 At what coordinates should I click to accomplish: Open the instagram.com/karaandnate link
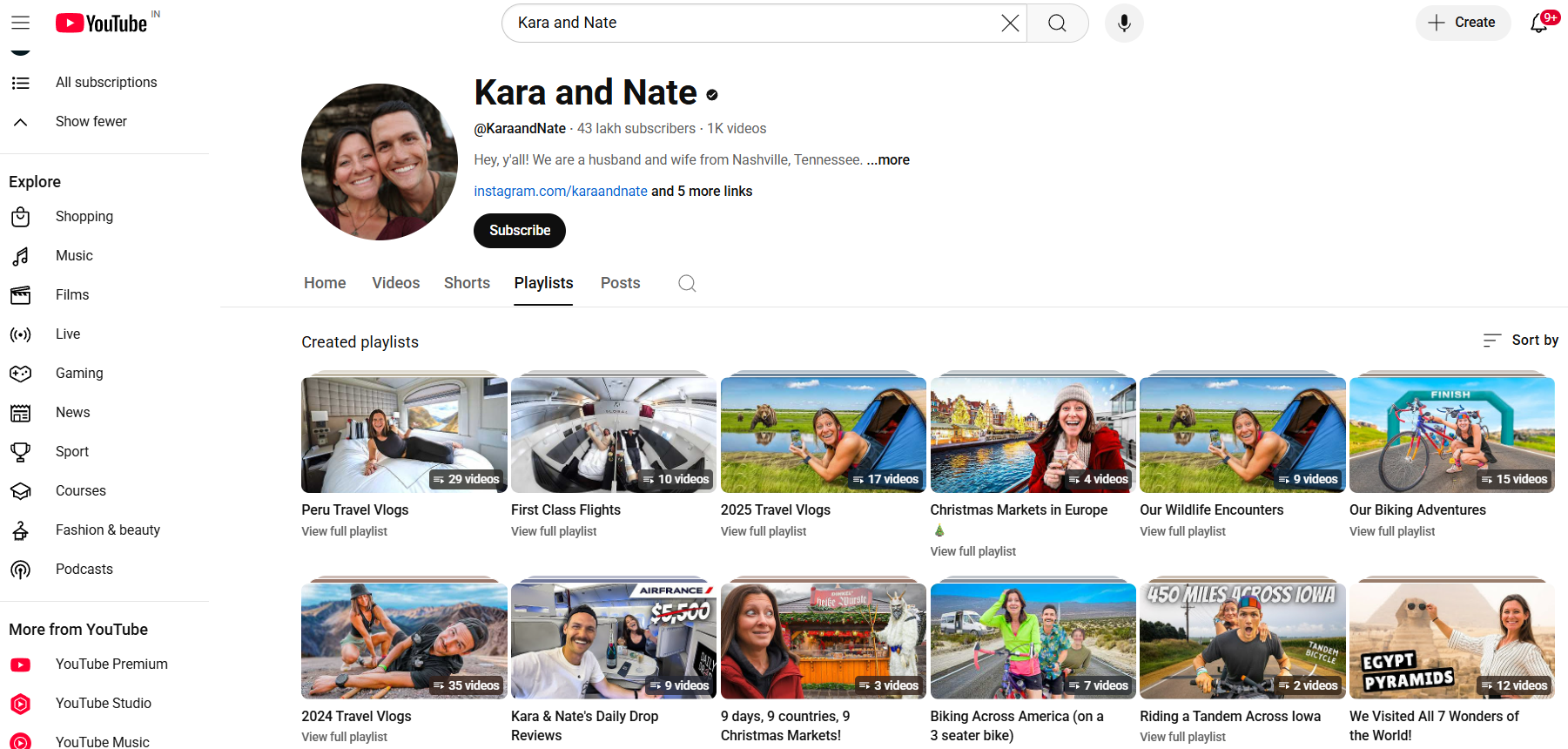click(x=561, y=192)
